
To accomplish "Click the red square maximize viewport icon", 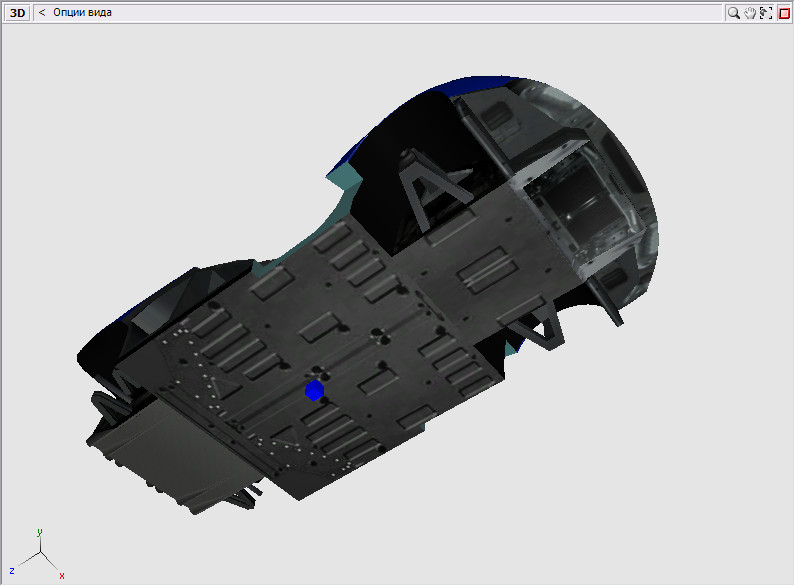I will tap(784, 13).
